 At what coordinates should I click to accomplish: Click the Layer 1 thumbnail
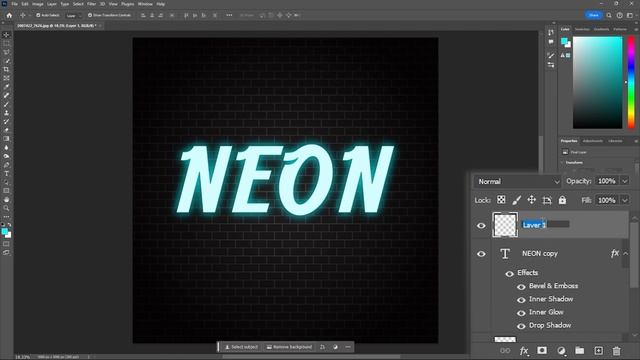point(505,224)
